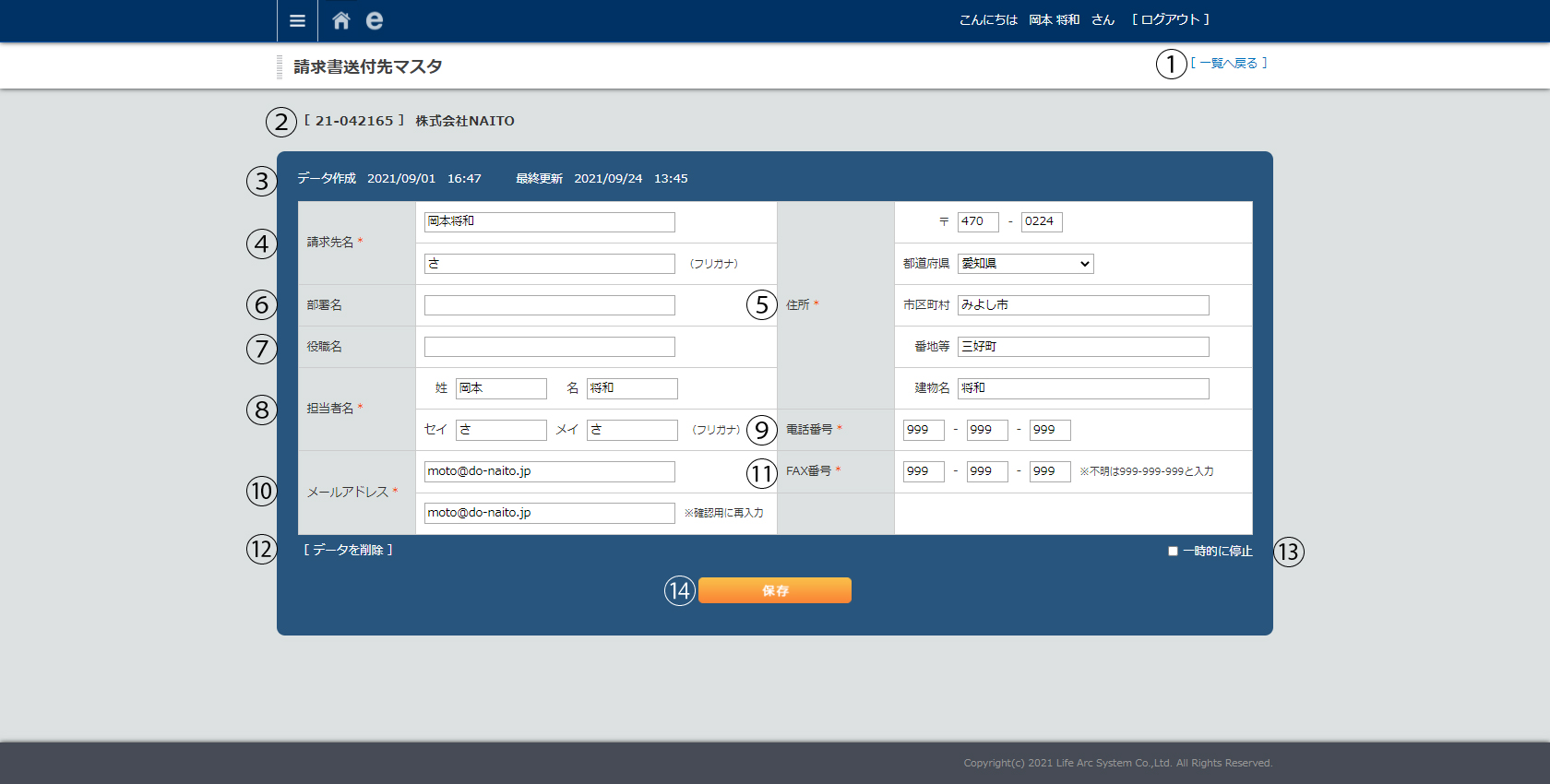Open the hamburger menu icon

pos(297,20)
